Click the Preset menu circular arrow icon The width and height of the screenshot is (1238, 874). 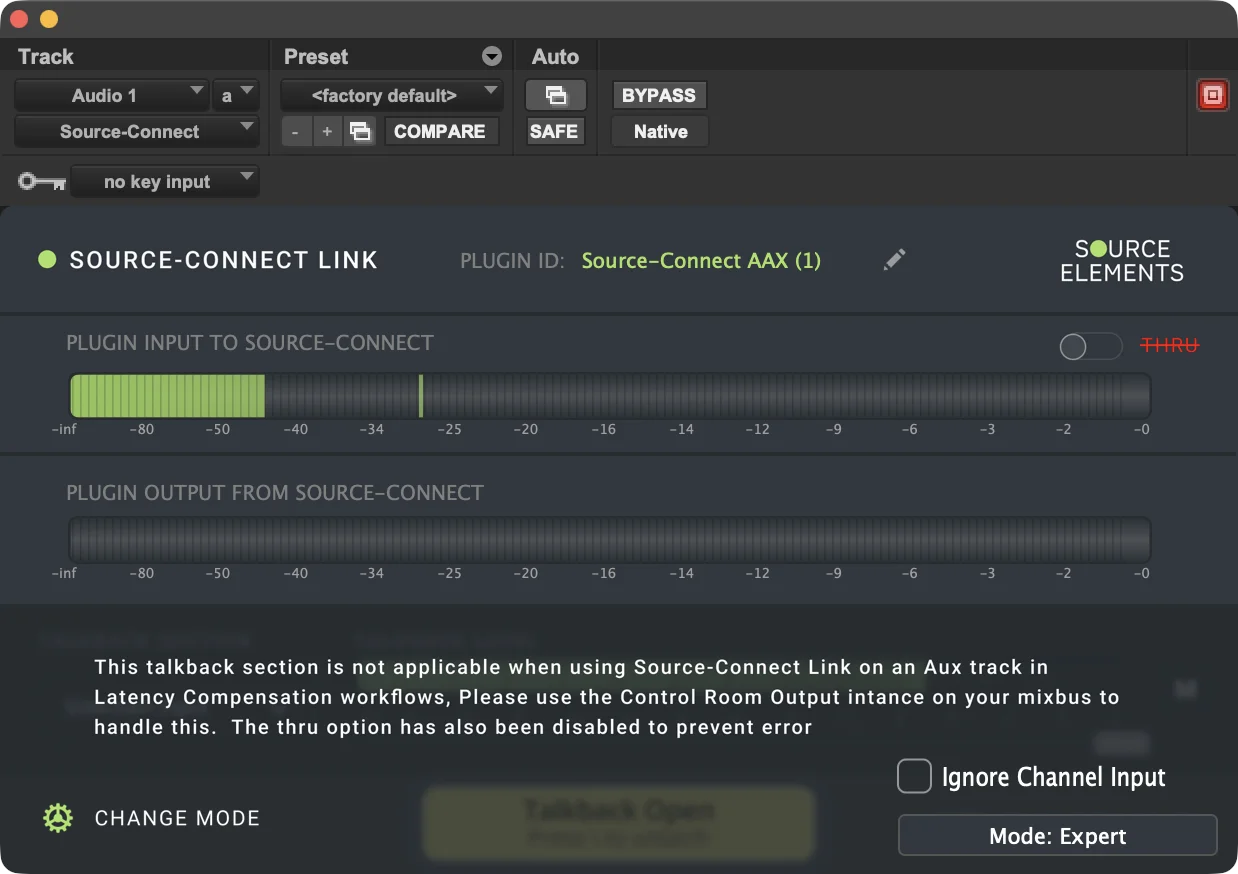491,57
